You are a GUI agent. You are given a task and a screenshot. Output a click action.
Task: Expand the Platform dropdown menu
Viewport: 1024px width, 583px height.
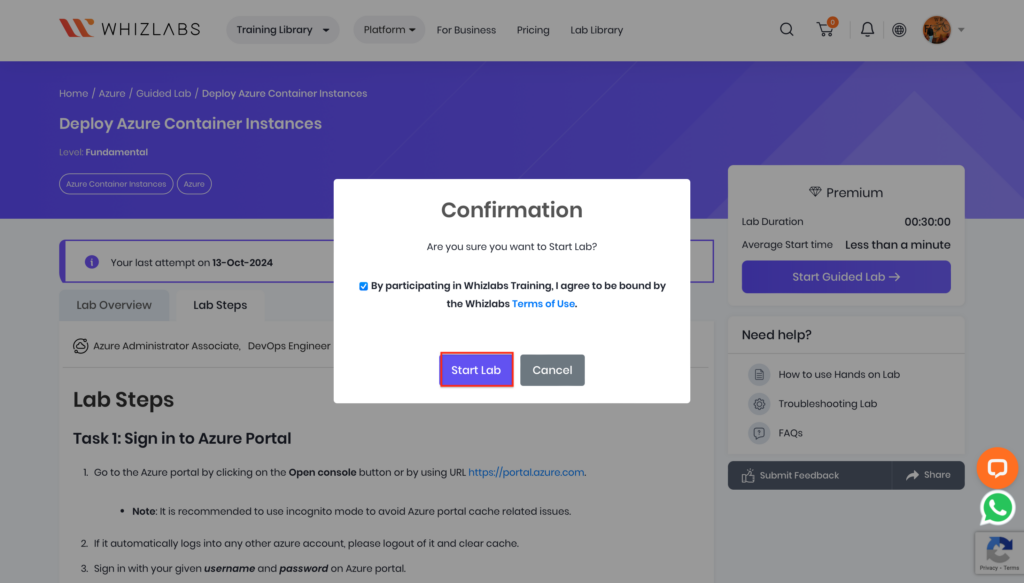(x=389, y=30)
